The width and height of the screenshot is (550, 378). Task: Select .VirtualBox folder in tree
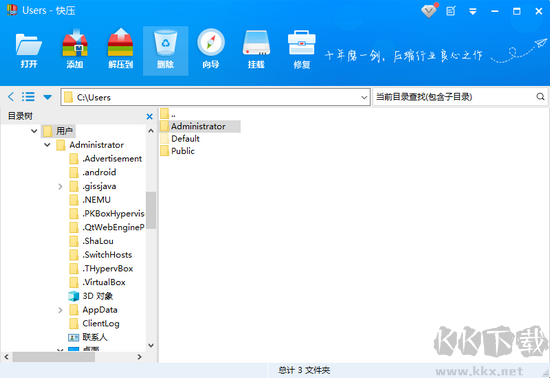coord(97,282)
